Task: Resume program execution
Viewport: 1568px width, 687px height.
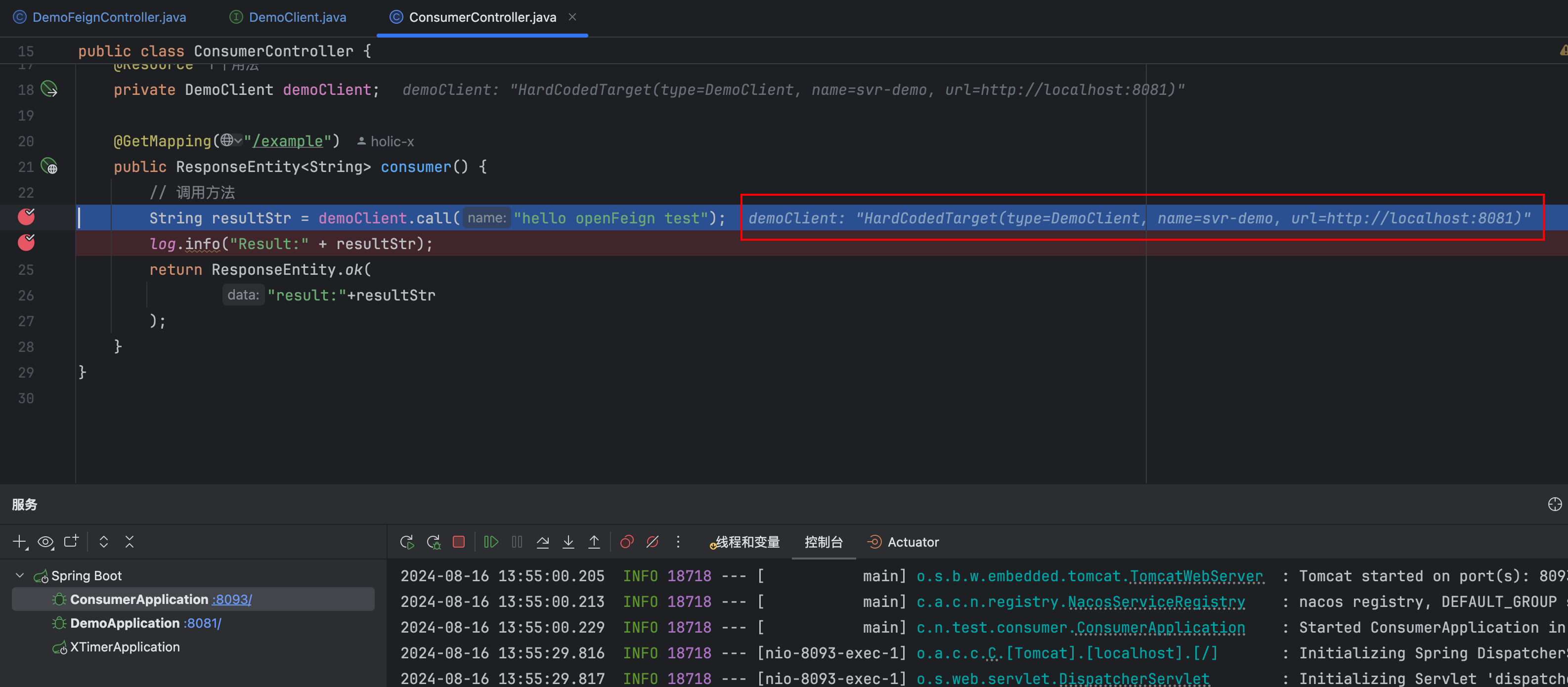Action: 490,542
